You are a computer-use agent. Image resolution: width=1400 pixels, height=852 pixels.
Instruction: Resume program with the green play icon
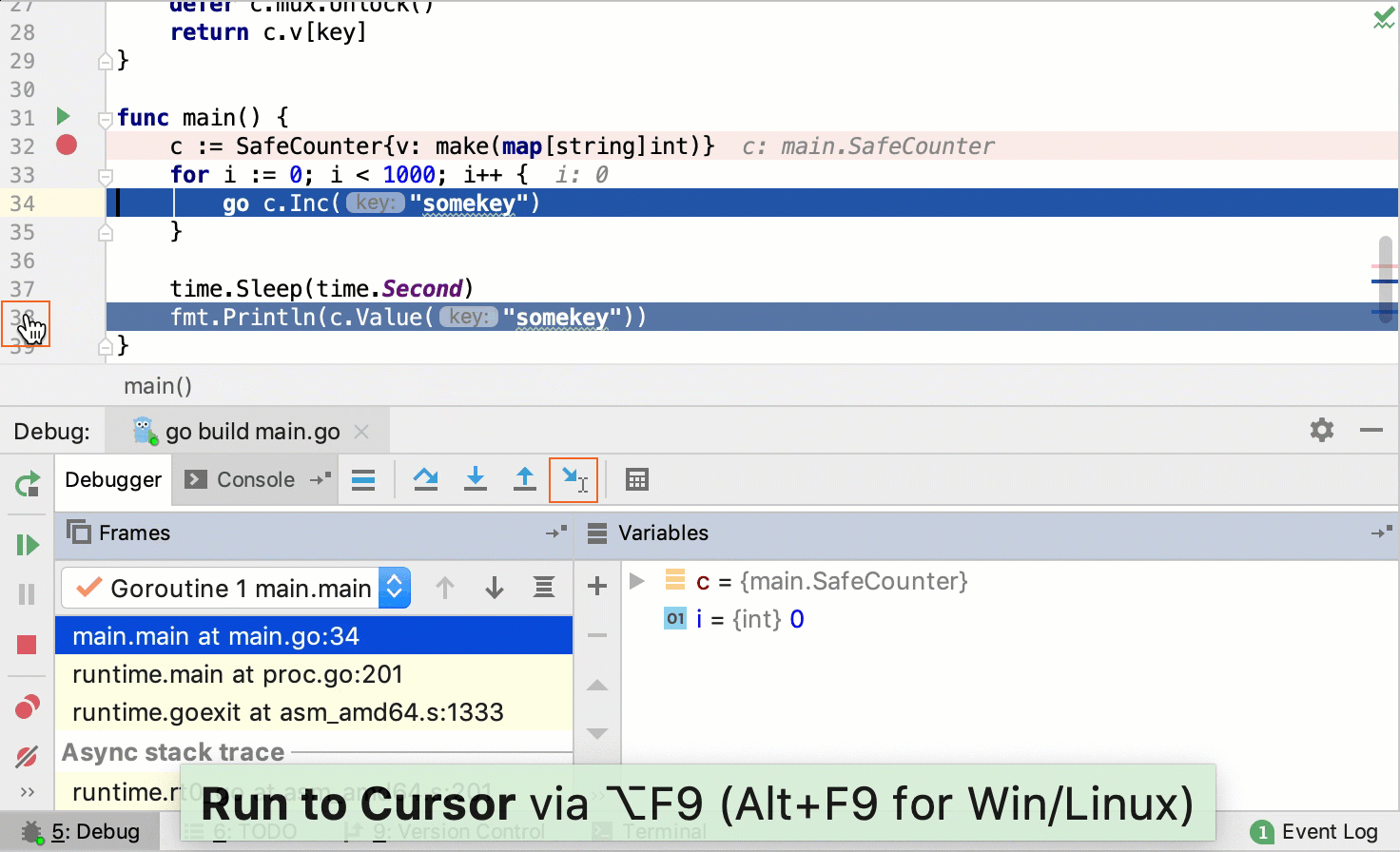point(28,545)
